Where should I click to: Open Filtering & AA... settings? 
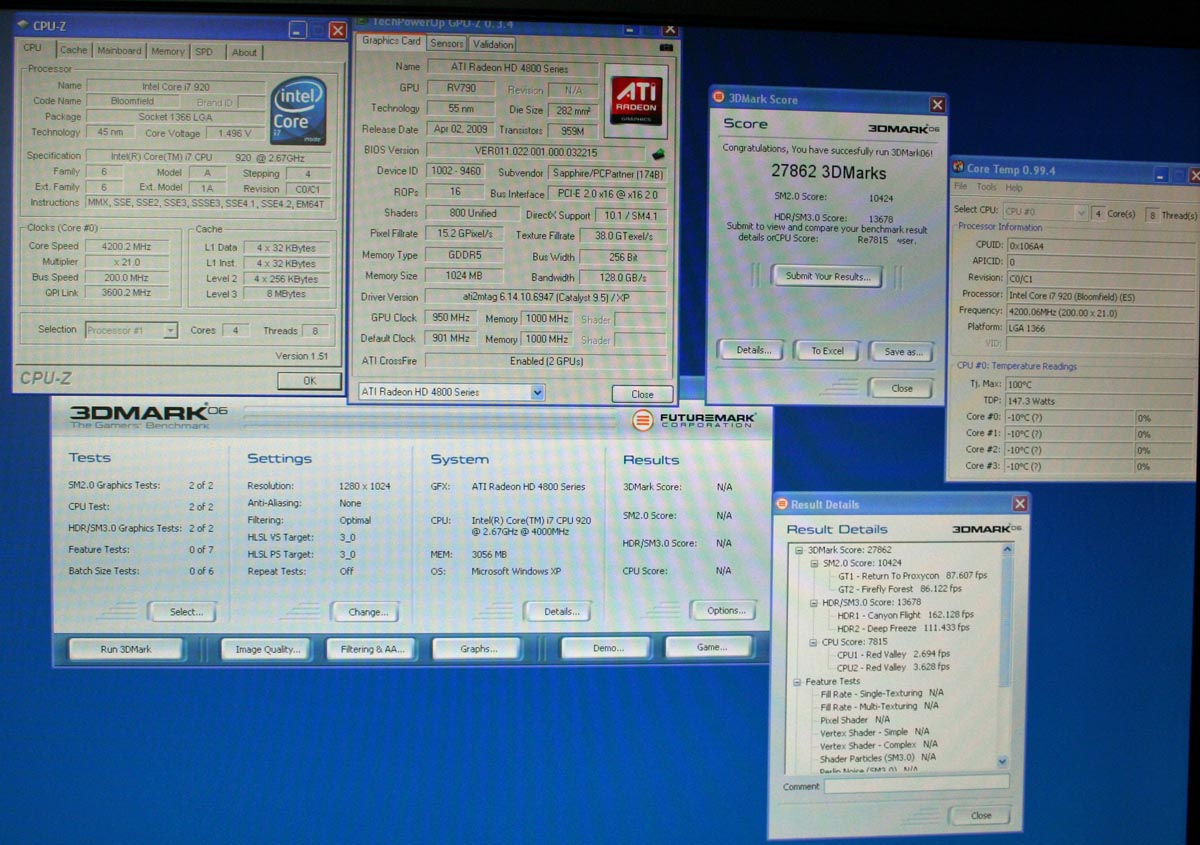pyautogui.click(x=371, y=649)
